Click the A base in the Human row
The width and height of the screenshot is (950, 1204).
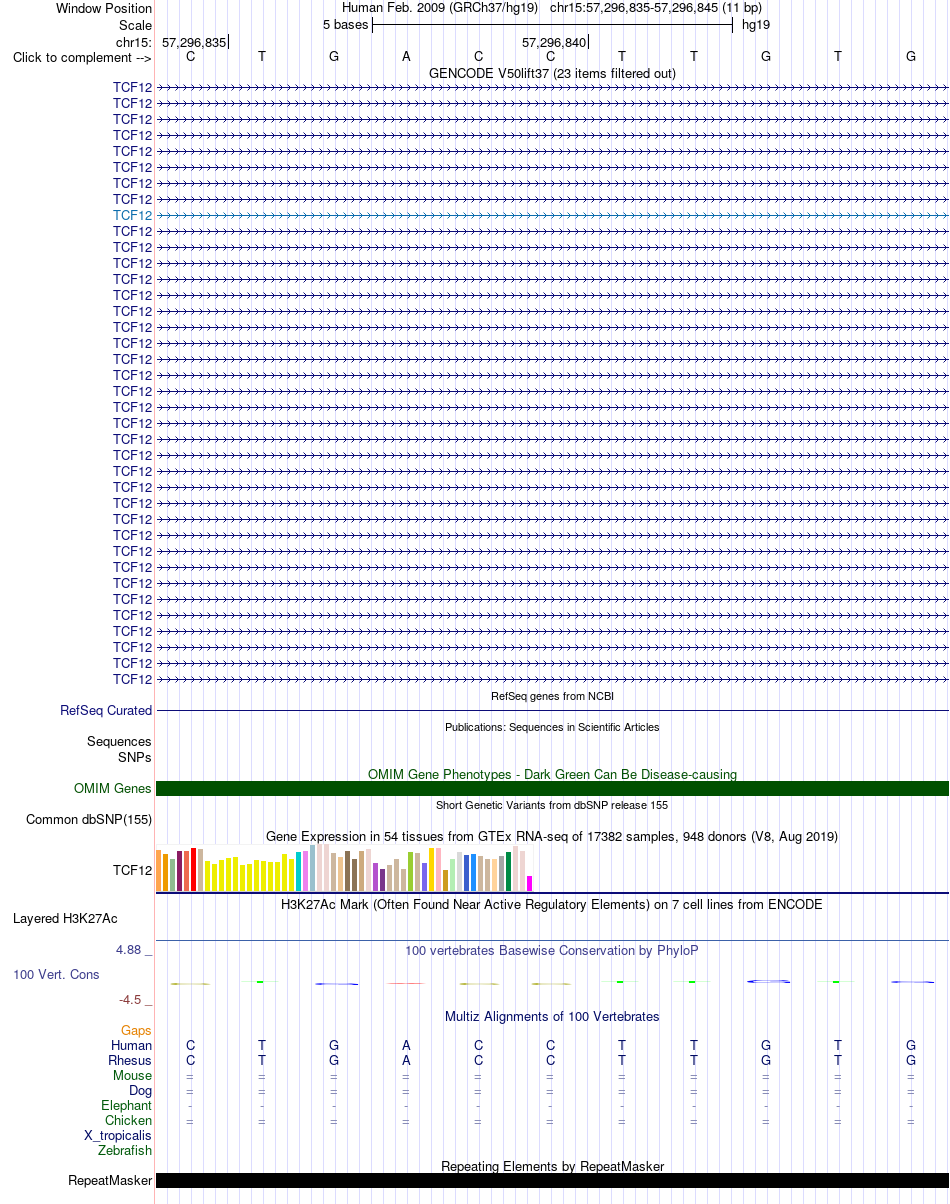point(406,1045)
